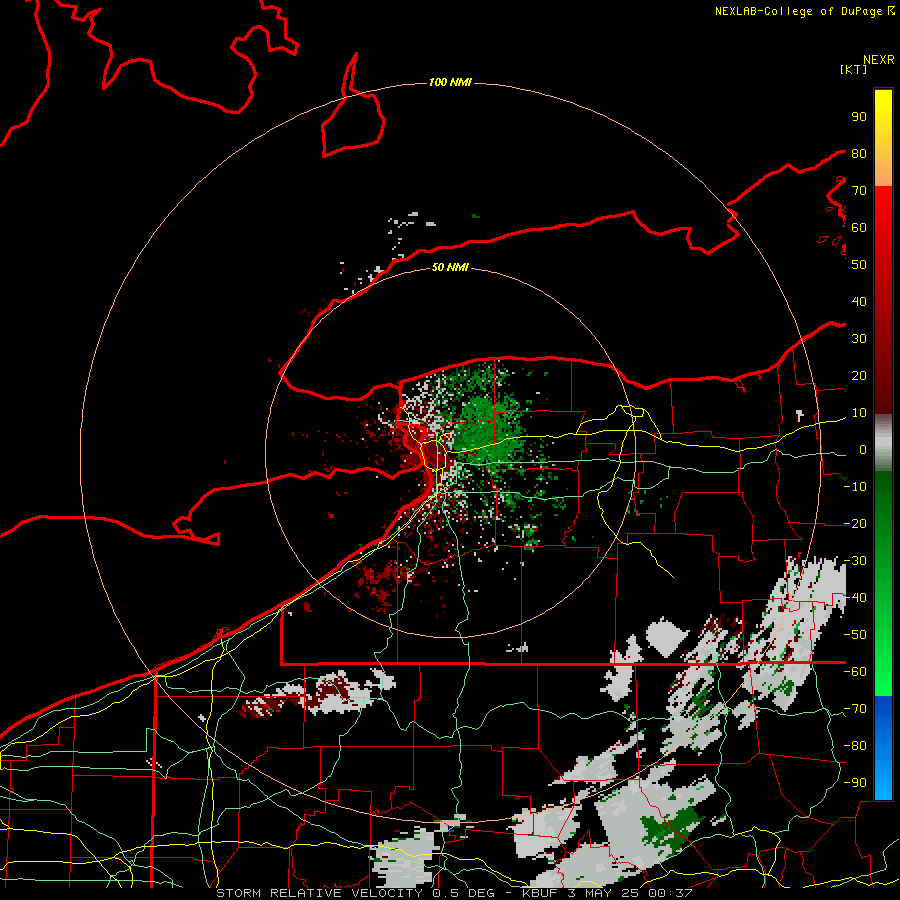Click the "-30" scale value
Viewport: 900px width, 900px height.
point(855,561)
